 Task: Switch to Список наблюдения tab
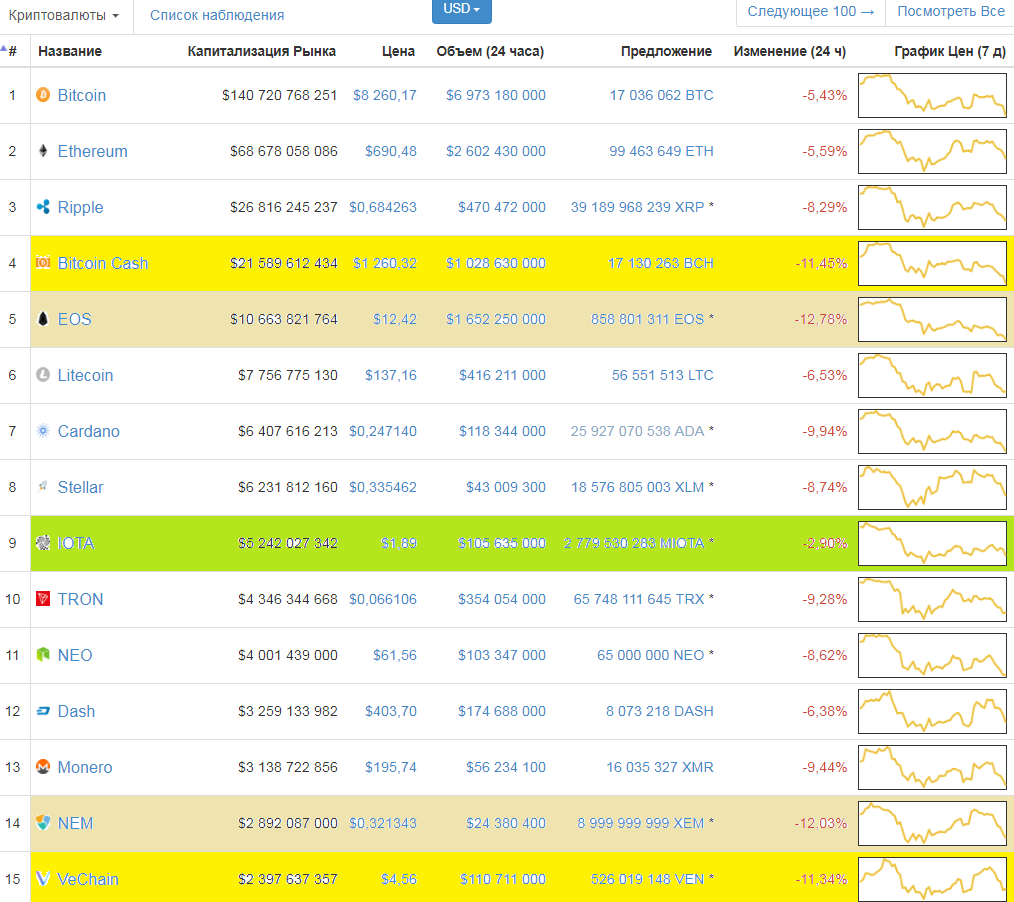[x=217, y=16]
